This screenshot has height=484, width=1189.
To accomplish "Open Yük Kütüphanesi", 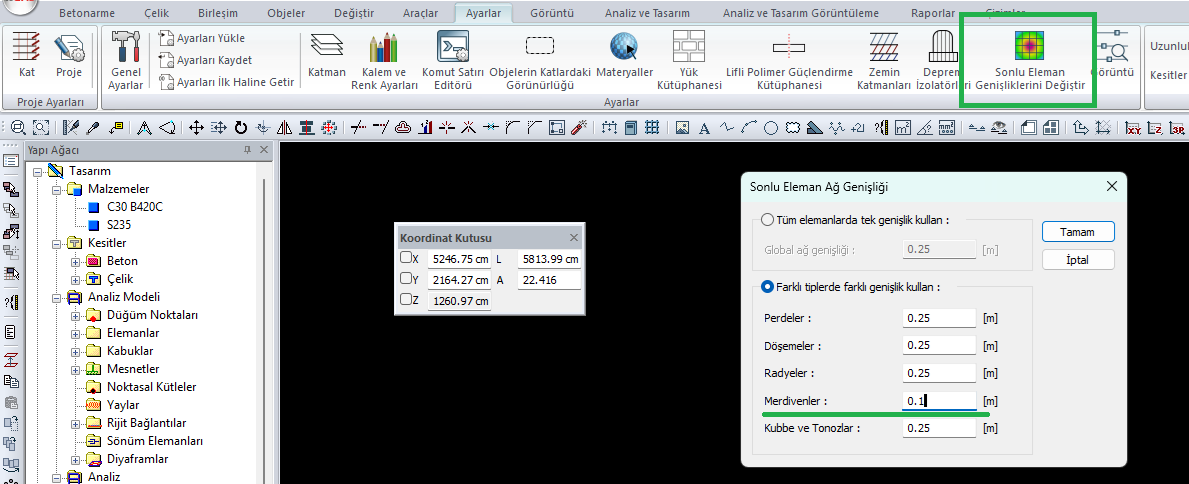I will 689,61.
